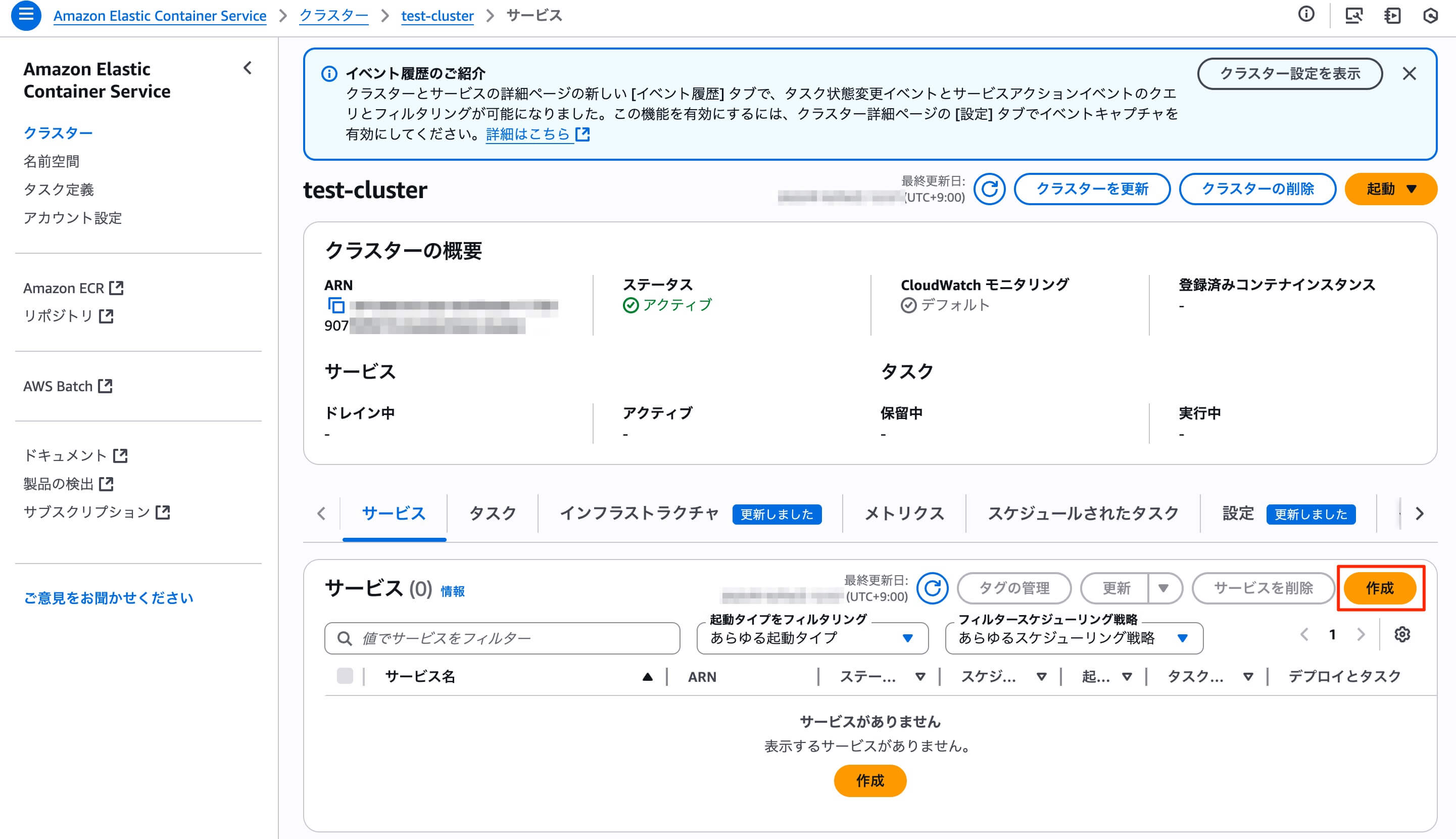
Task: Open Amazon ECR via its external link icon
Action: (117, 287)
